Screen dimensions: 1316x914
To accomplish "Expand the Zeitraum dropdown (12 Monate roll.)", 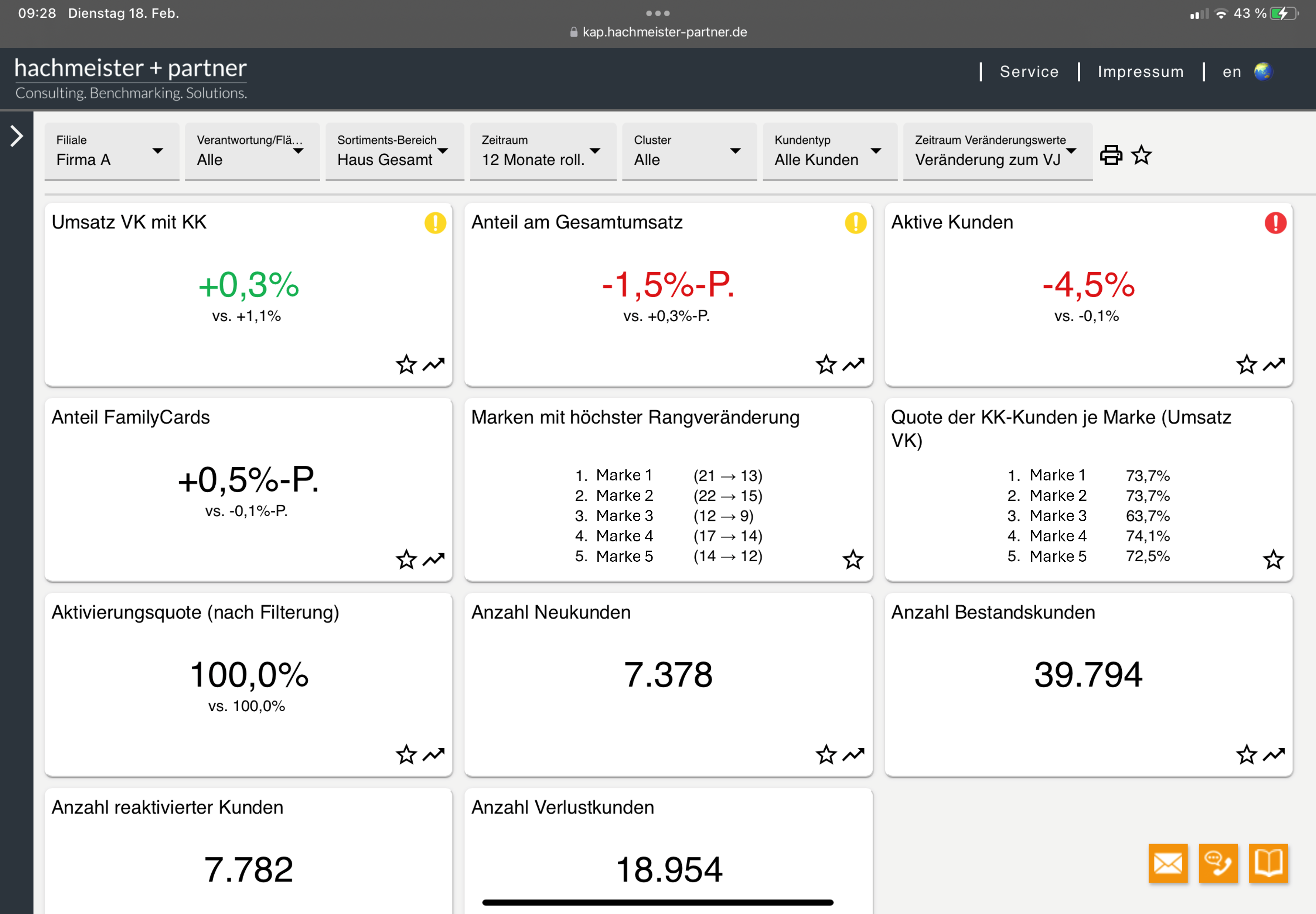I will (542, 151).
